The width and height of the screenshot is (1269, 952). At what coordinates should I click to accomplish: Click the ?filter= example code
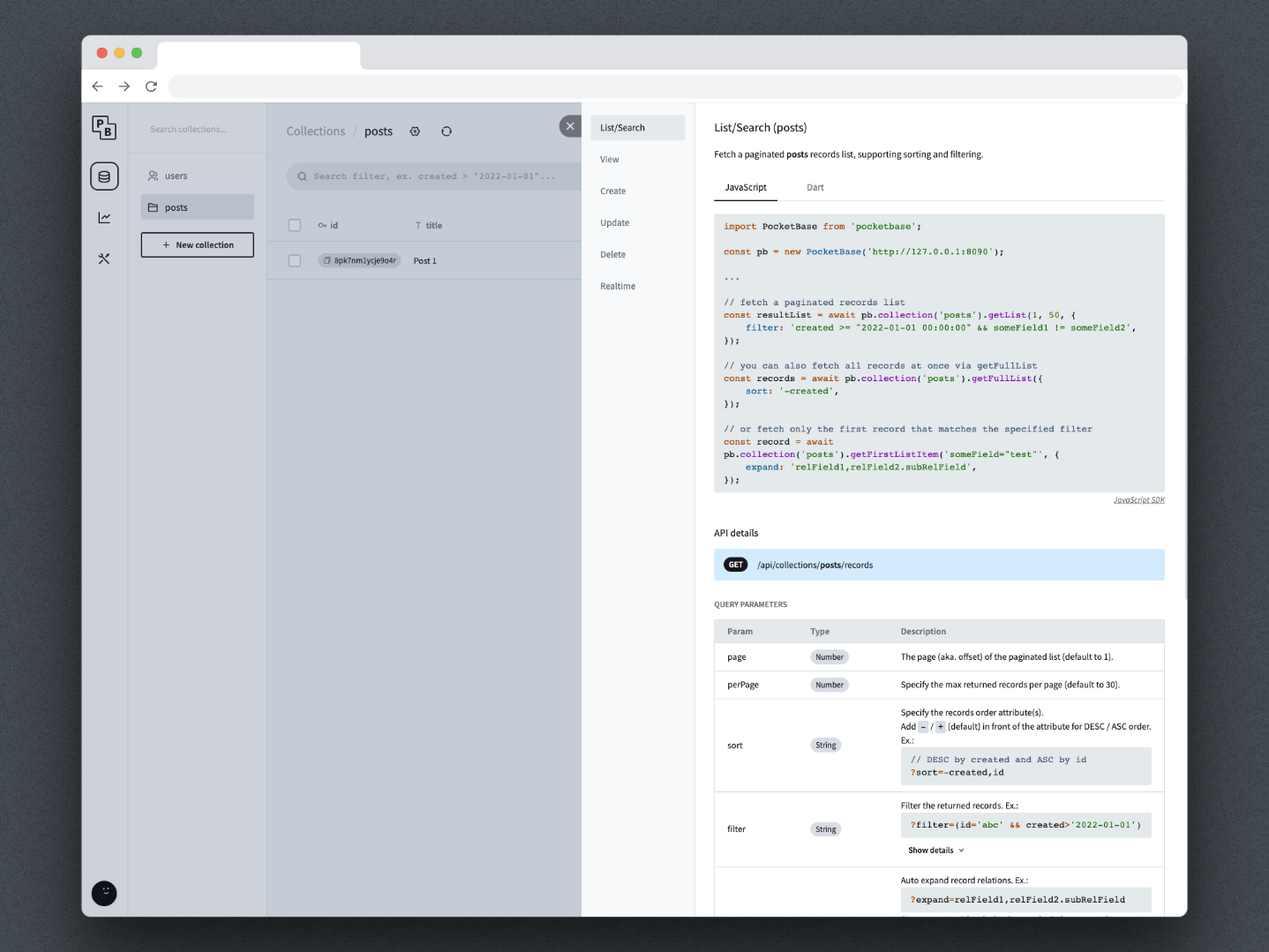(1025, 825)
